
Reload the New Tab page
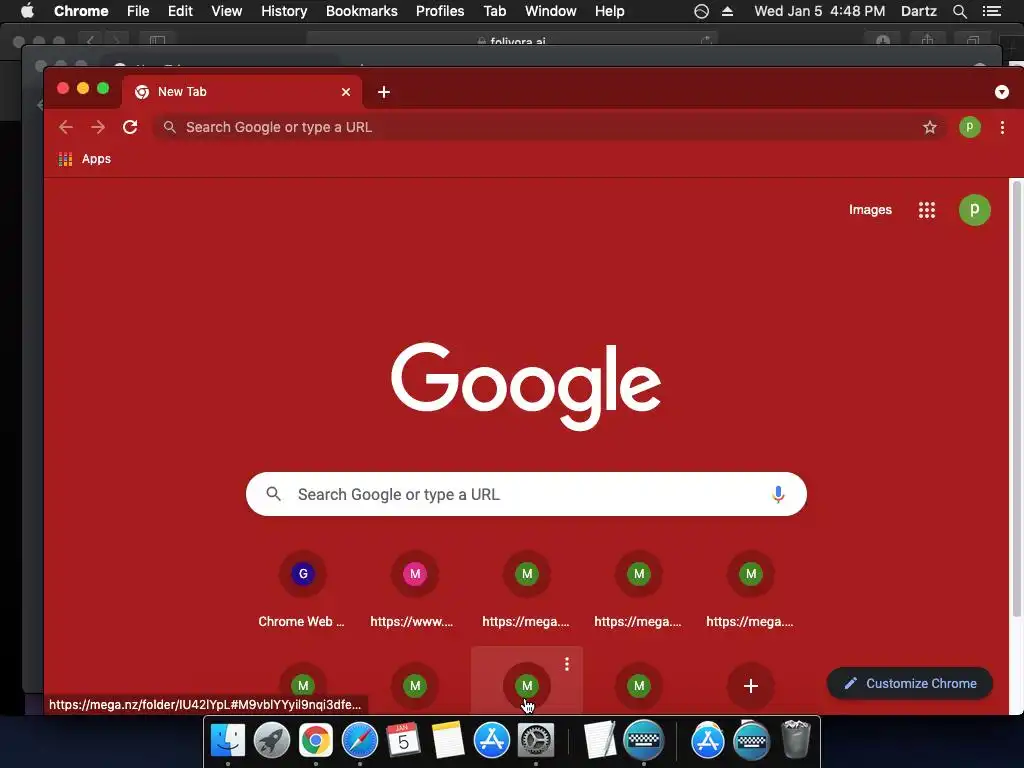point(130,127)
